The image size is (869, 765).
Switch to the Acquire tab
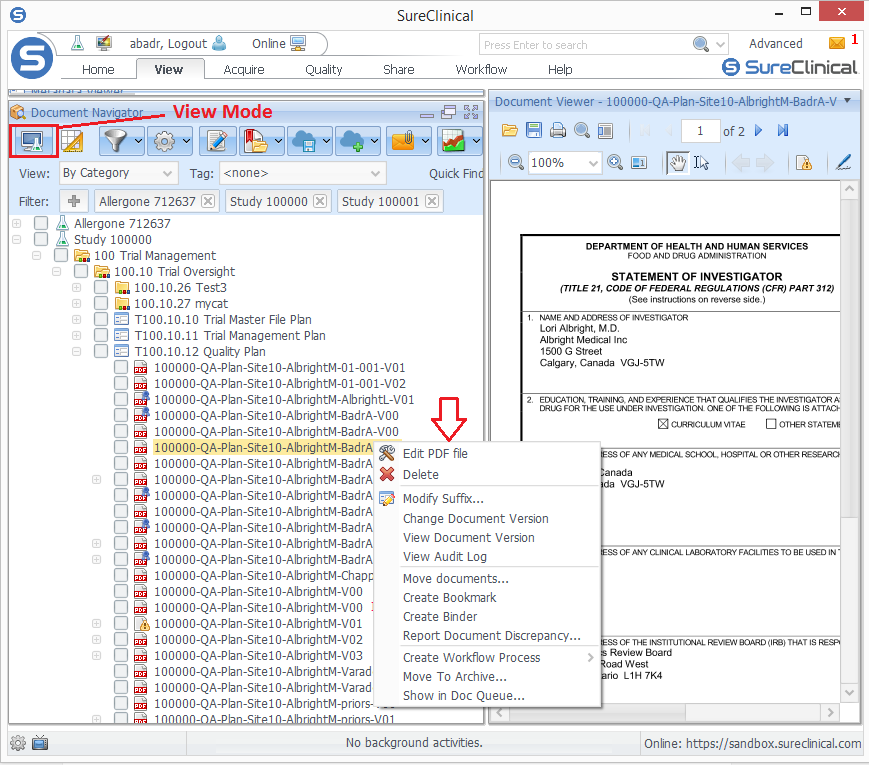click(244, 69)
